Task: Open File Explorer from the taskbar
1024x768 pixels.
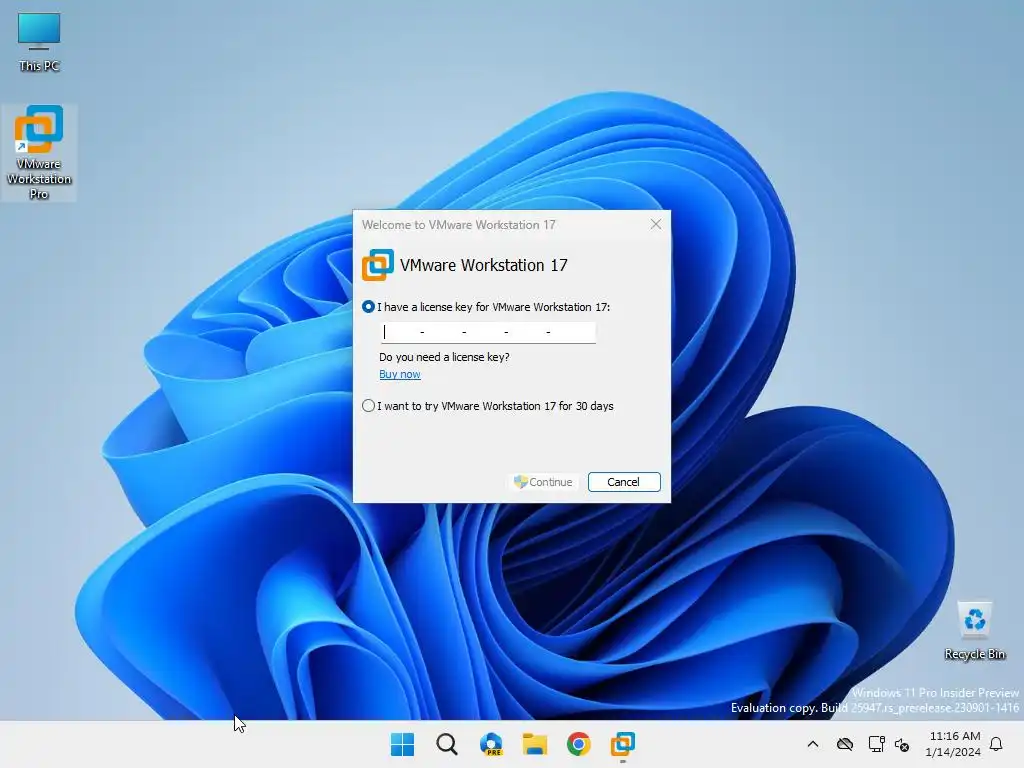Action: (535, 744)
